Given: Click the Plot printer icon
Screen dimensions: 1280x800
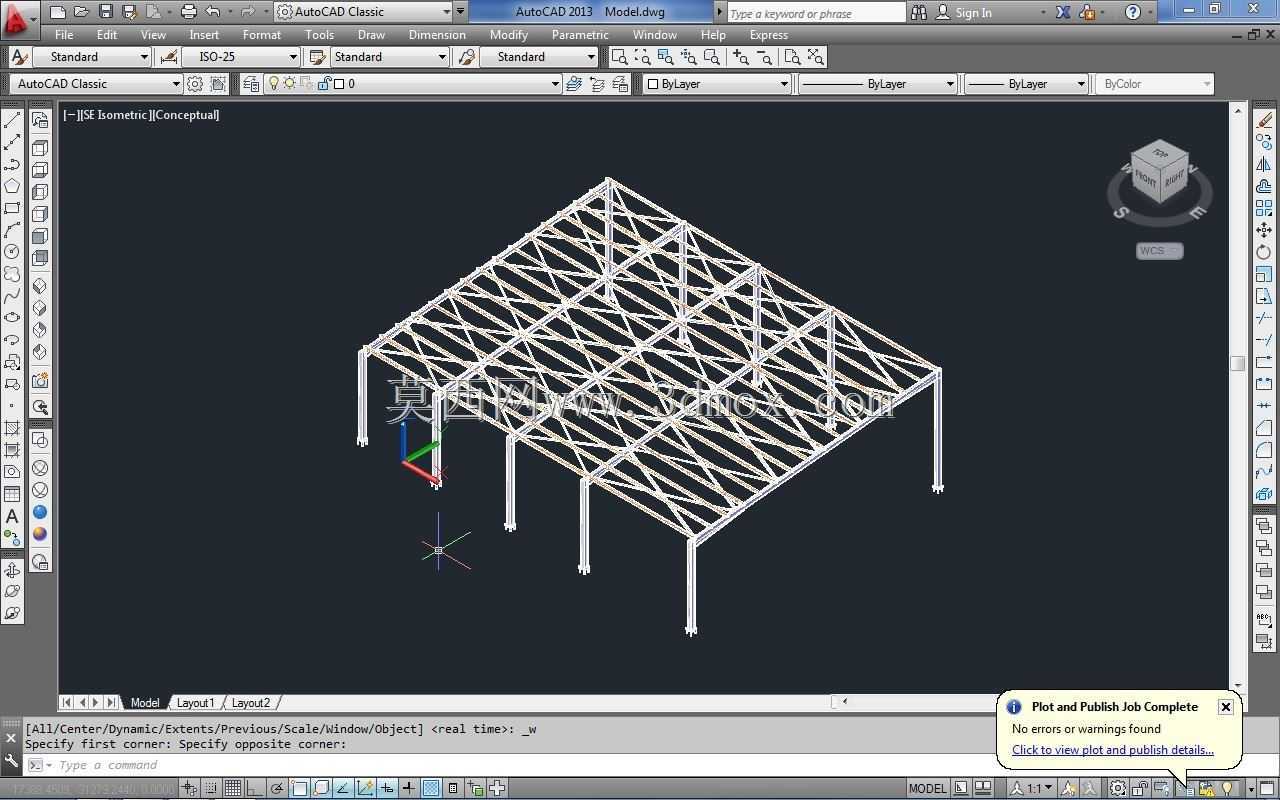Looking at the screenshot, I should [x=188, y=12].
